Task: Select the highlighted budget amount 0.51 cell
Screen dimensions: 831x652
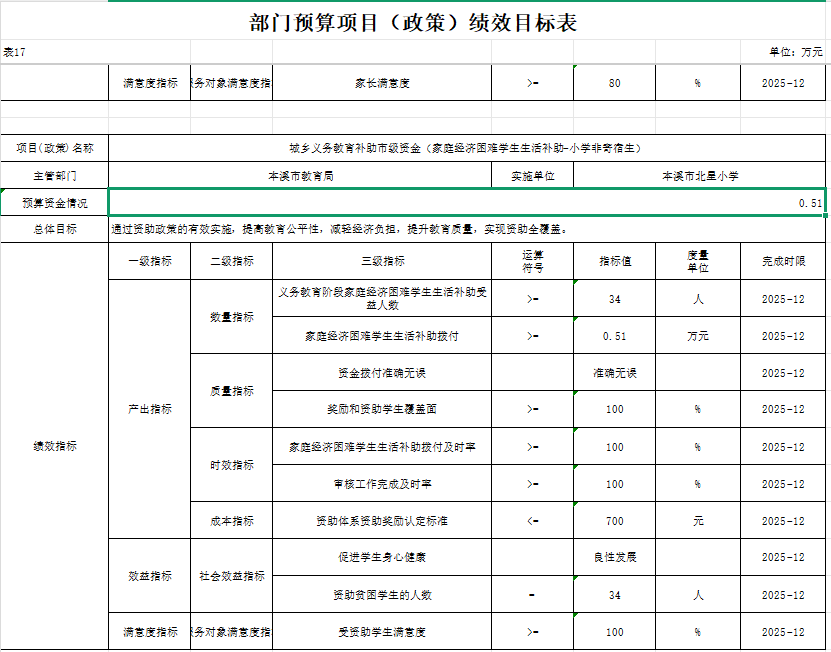Action: 466,202
